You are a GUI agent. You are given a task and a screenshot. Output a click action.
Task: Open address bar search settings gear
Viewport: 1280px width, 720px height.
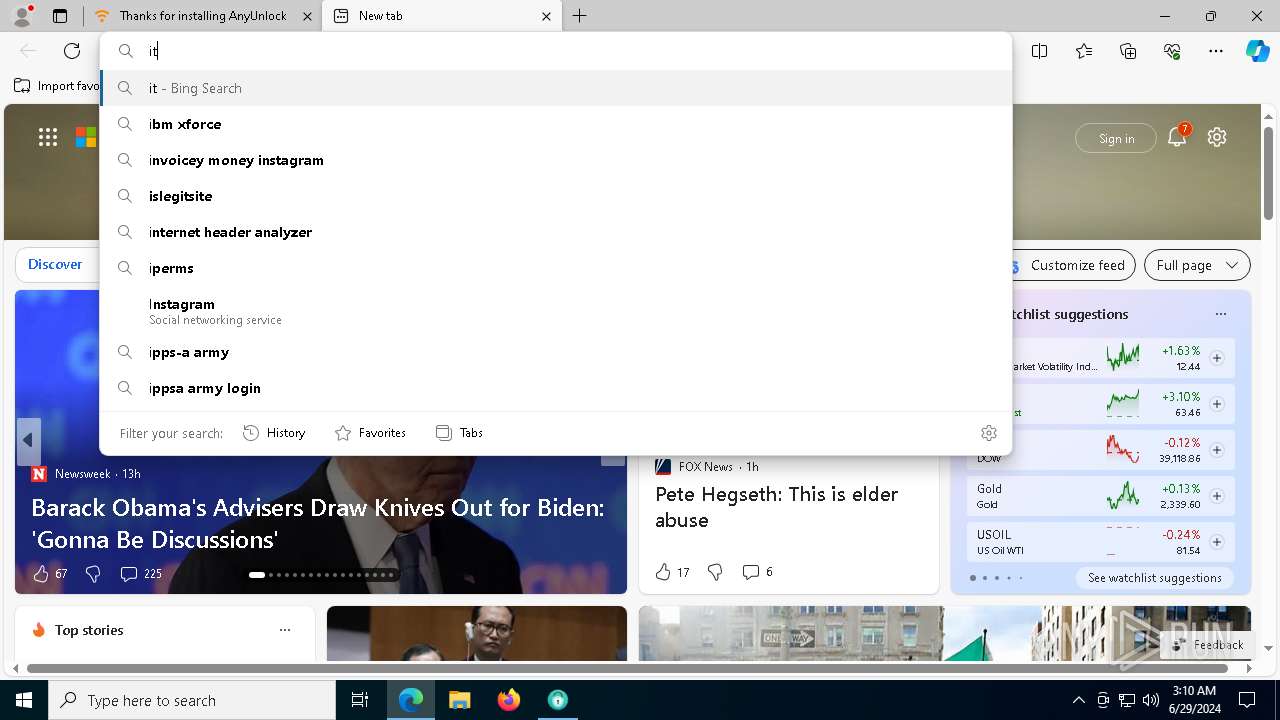(989, 433)
